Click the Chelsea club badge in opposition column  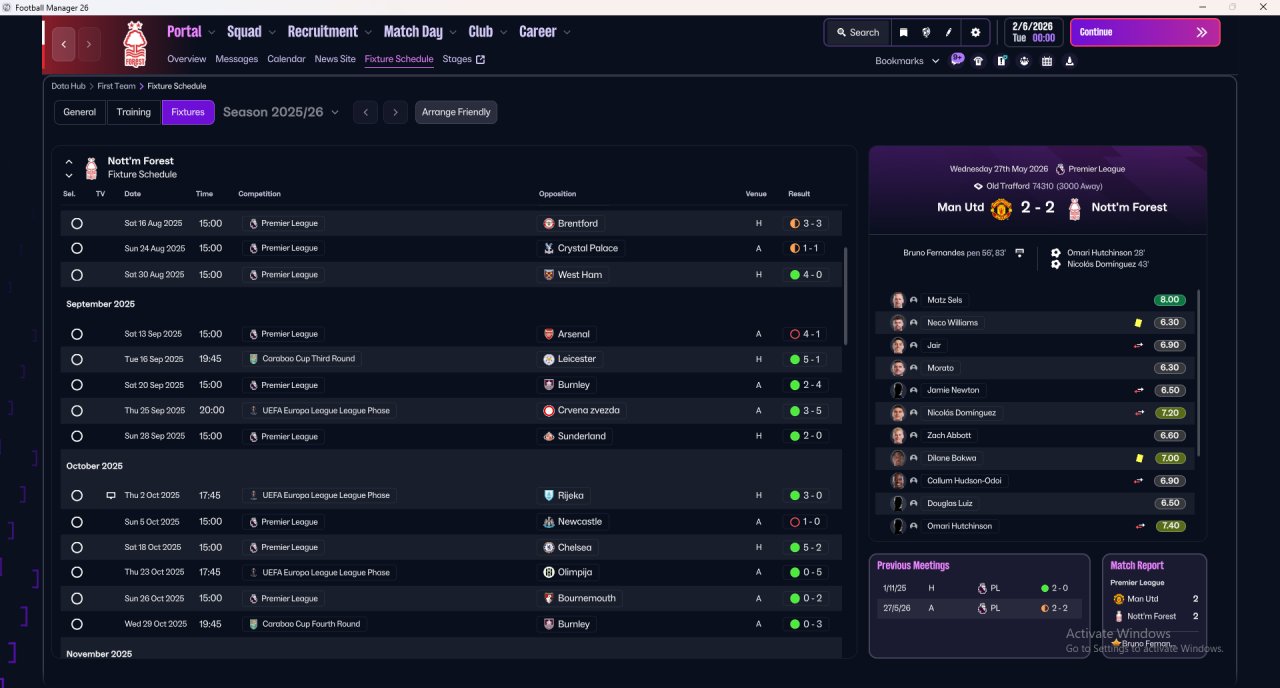coord(548,547)
